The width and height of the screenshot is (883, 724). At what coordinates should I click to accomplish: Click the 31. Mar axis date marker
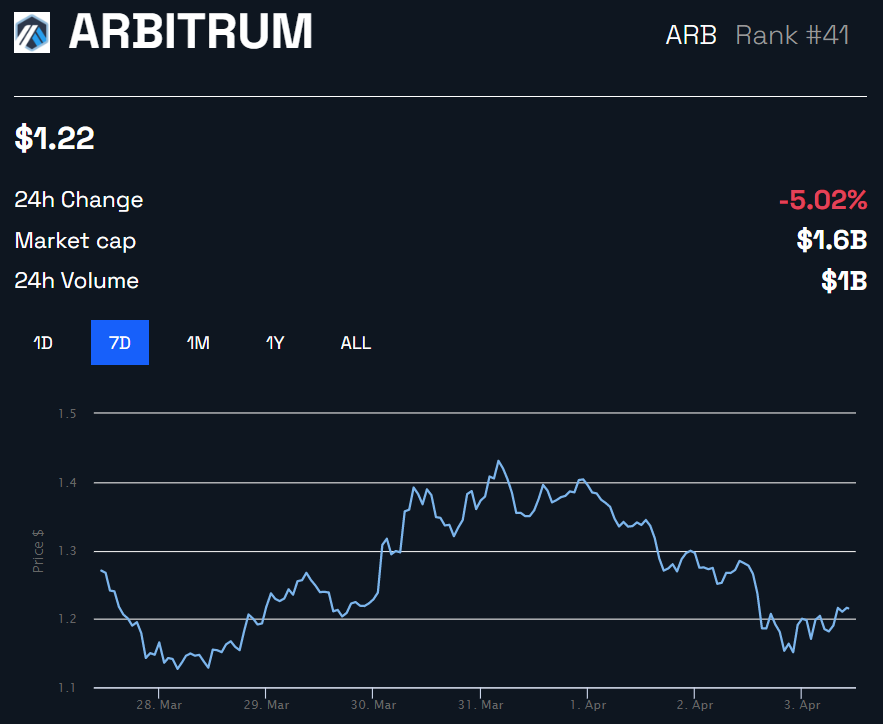(480, 704)
